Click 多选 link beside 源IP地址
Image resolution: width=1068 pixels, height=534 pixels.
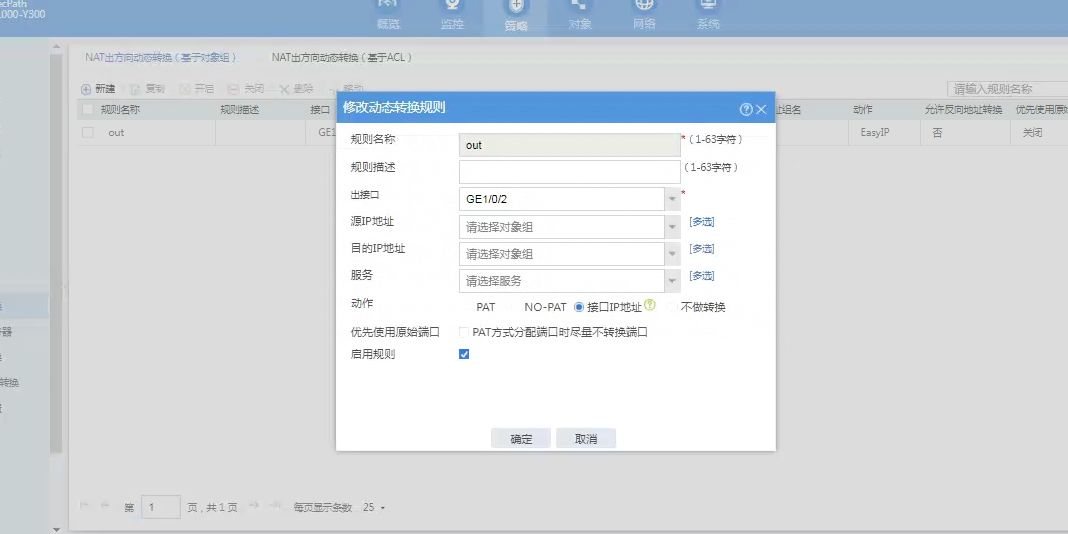point(702,221)
